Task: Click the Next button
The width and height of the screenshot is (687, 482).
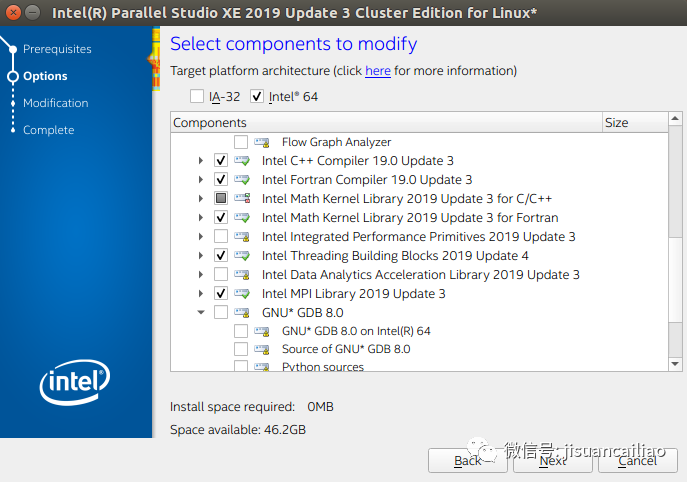Action: tap(552, 461)
